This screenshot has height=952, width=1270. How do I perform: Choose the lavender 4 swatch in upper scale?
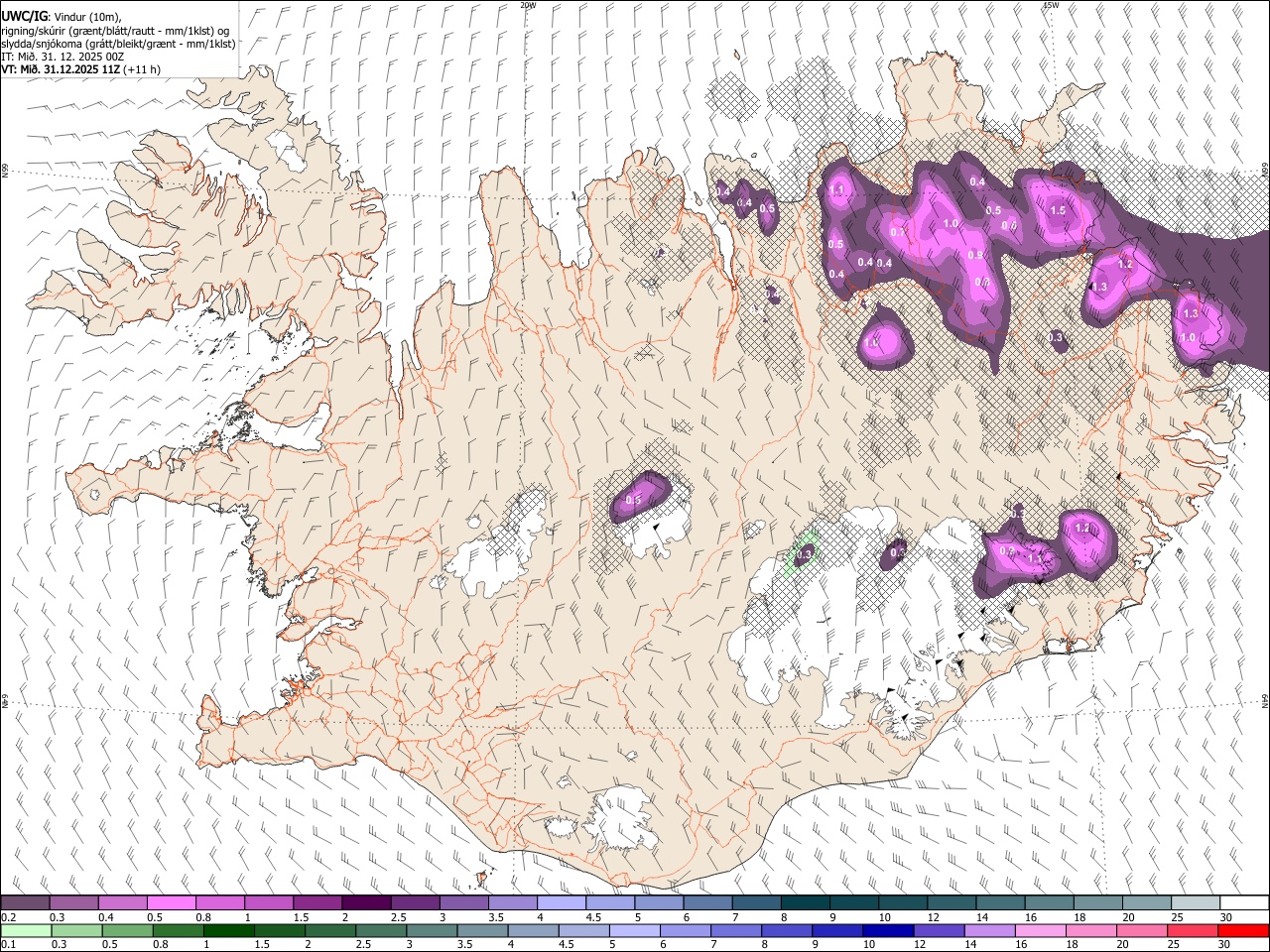coord(562,902)
